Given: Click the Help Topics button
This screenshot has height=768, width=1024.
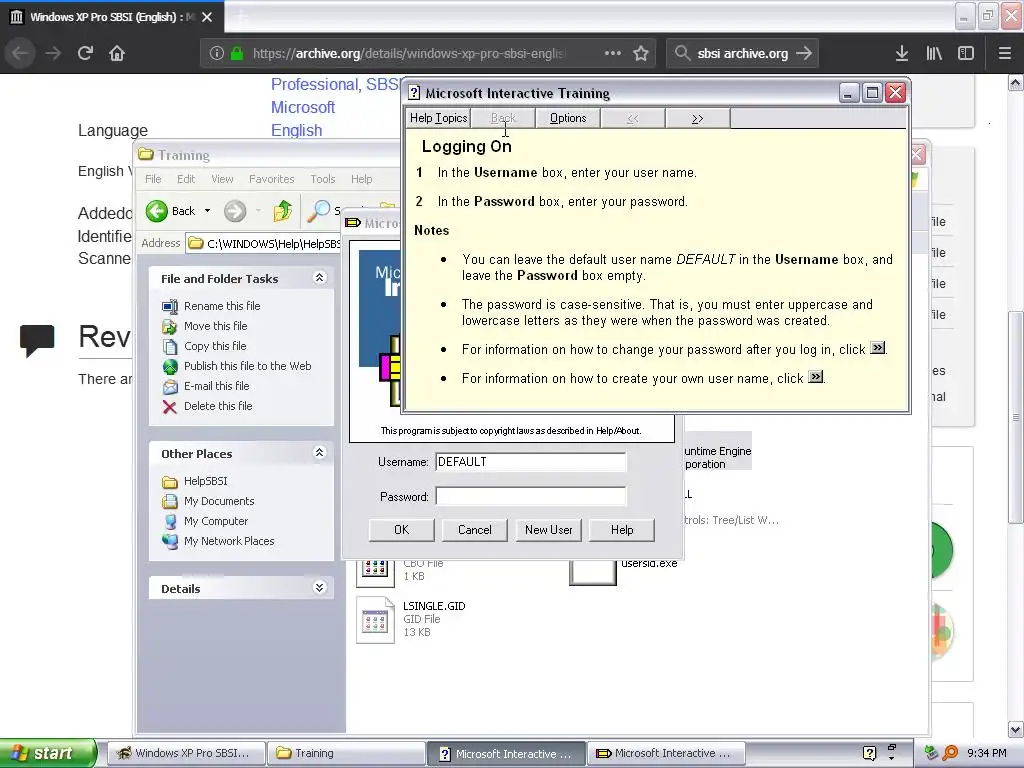Looking at the screenshot, I should click(x=438, y=118).
